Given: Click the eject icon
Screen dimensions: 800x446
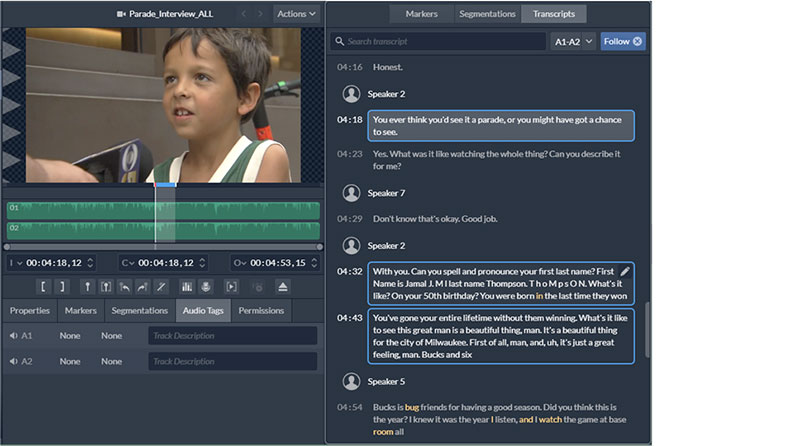Looking at the screenshot, I should pos(283,287).
